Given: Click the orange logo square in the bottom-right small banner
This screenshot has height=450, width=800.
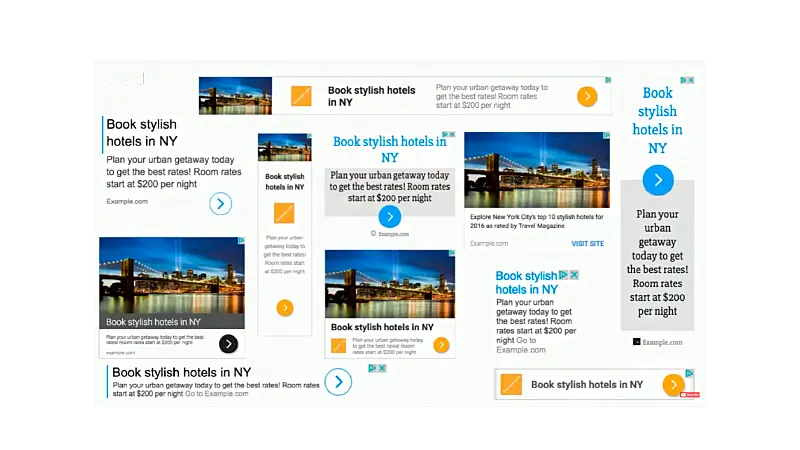Looking at the screenshot, I should click(511, 385).
